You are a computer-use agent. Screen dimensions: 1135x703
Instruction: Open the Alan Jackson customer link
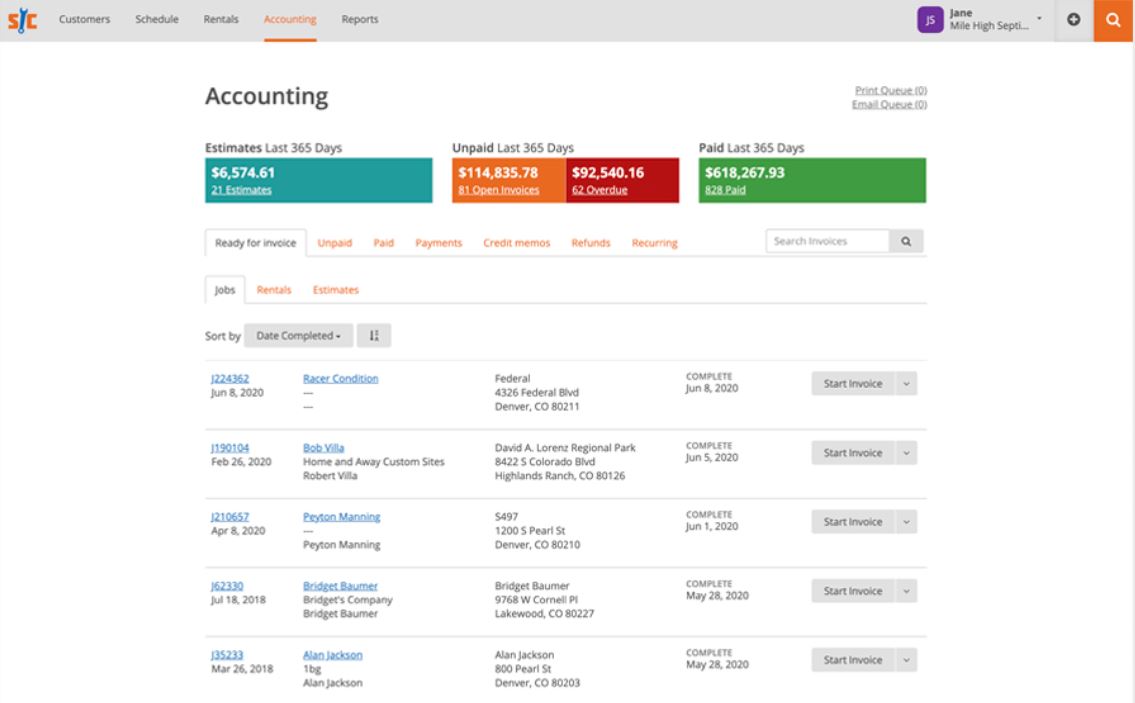(x=332, y=654)
